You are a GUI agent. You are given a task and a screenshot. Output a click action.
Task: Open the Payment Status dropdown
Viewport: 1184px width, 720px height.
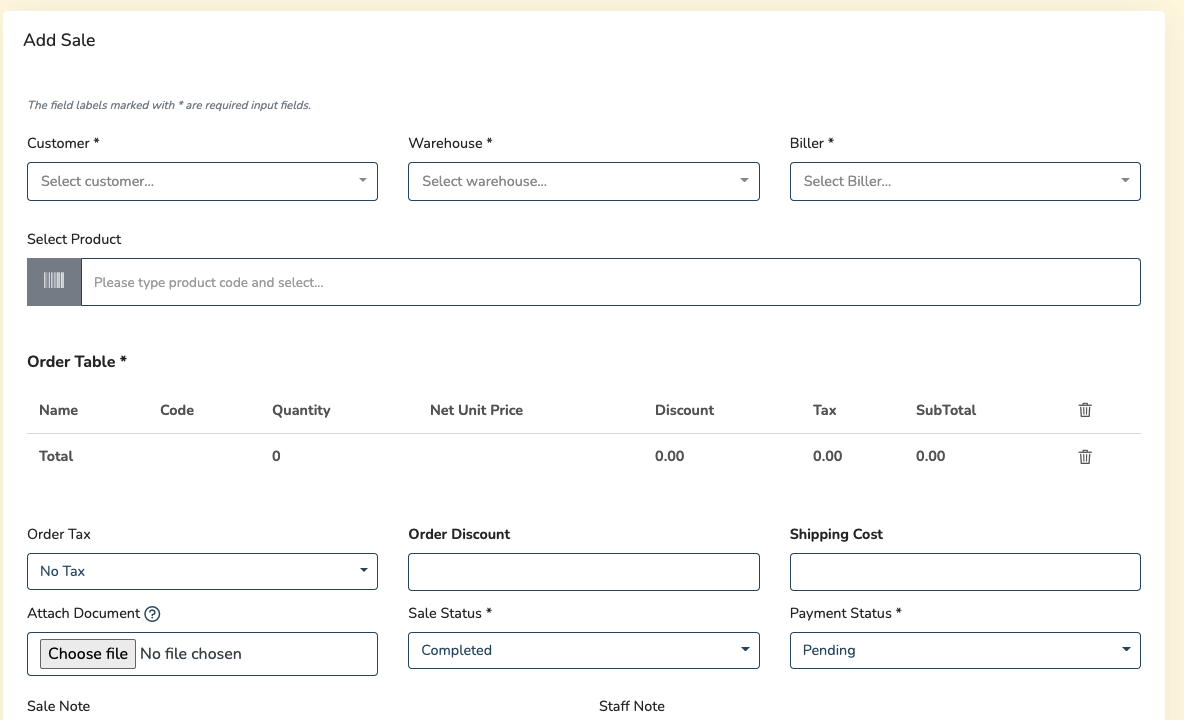[964, 650]
